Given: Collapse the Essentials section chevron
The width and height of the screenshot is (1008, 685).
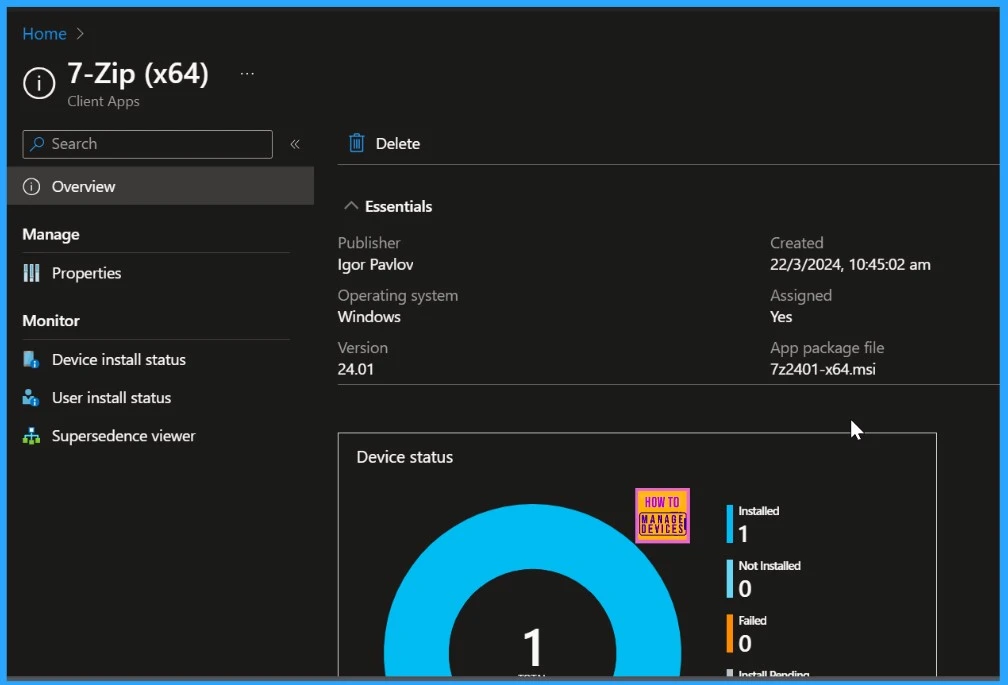Looking at the screenshot, I should click(351, 206).
